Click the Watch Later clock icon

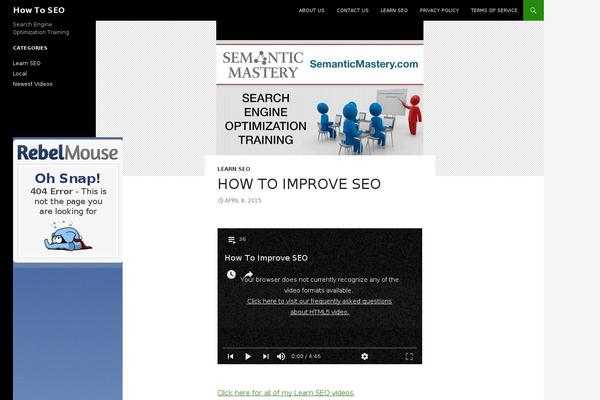pyautogui.click(x=231, y=274)
